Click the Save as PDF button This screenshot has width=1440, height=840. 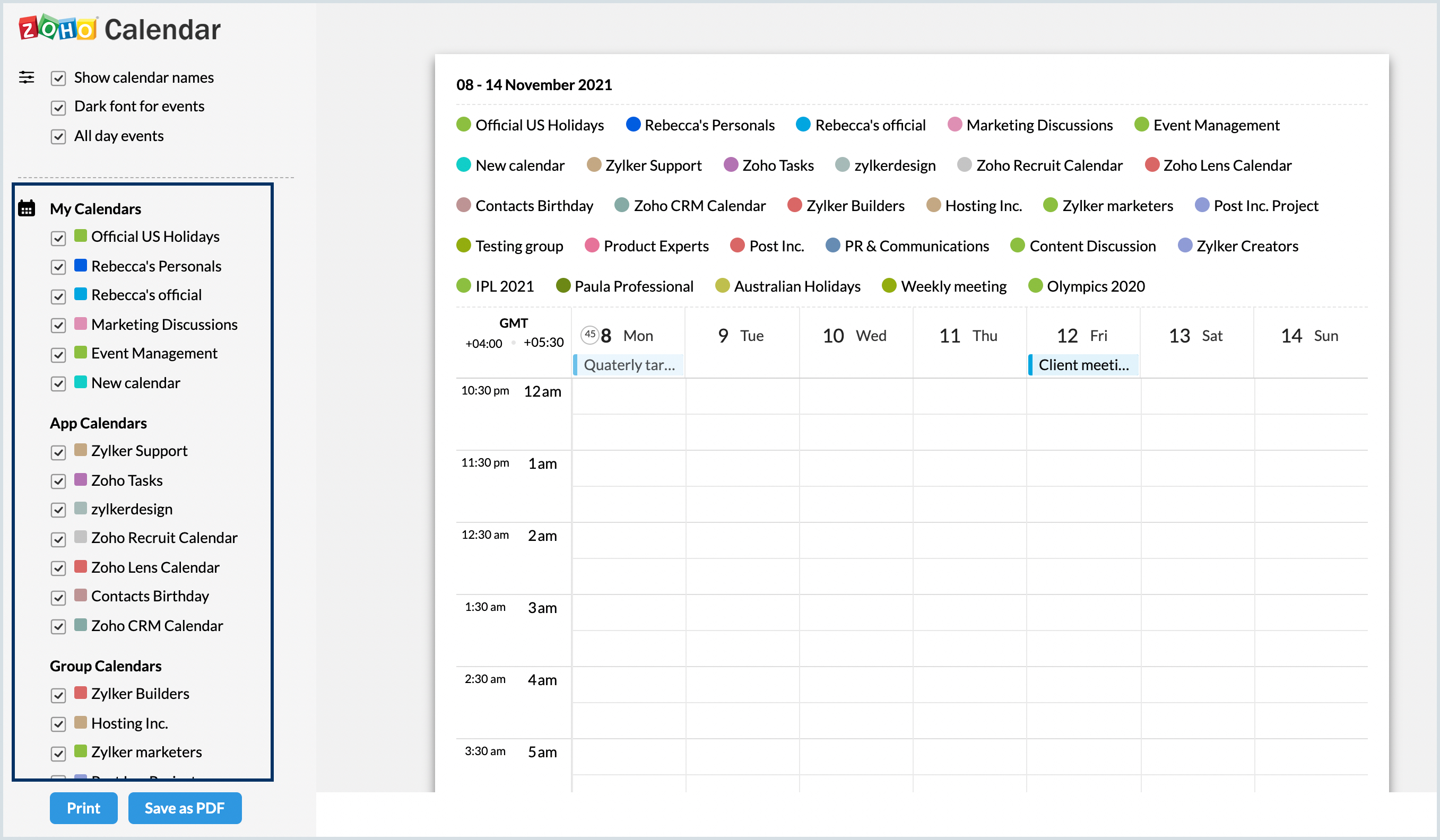tap(185, 808)
